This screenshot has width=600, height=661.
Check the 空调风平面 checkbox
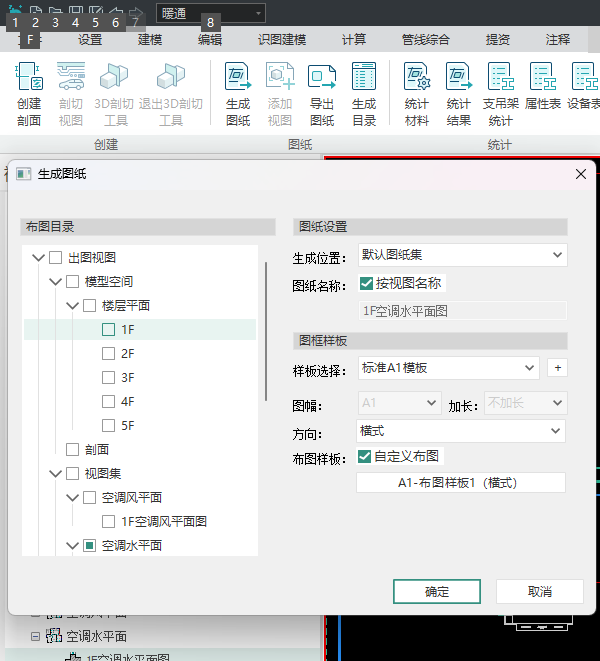[x=89, y=497]
